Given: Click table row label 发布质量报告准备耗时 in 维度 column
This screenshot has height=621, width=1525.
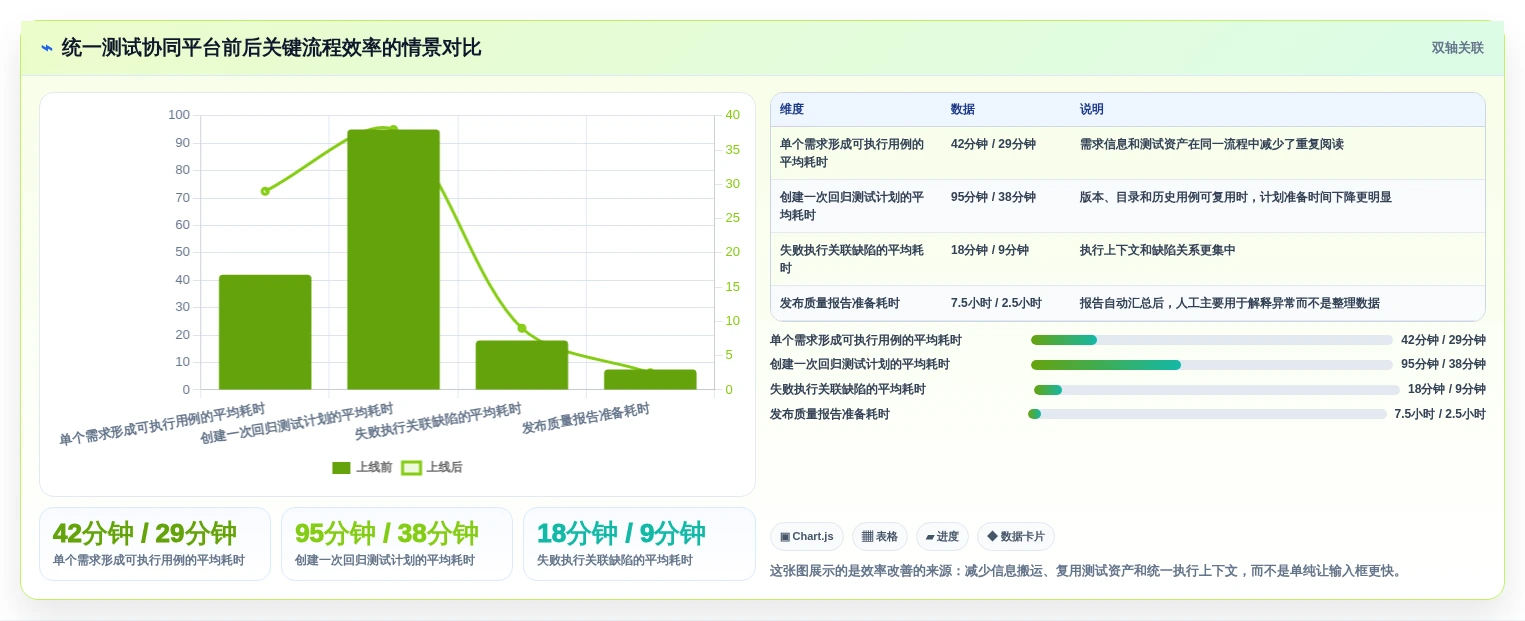Looking at the screenshot, I should tap(840, 303).
